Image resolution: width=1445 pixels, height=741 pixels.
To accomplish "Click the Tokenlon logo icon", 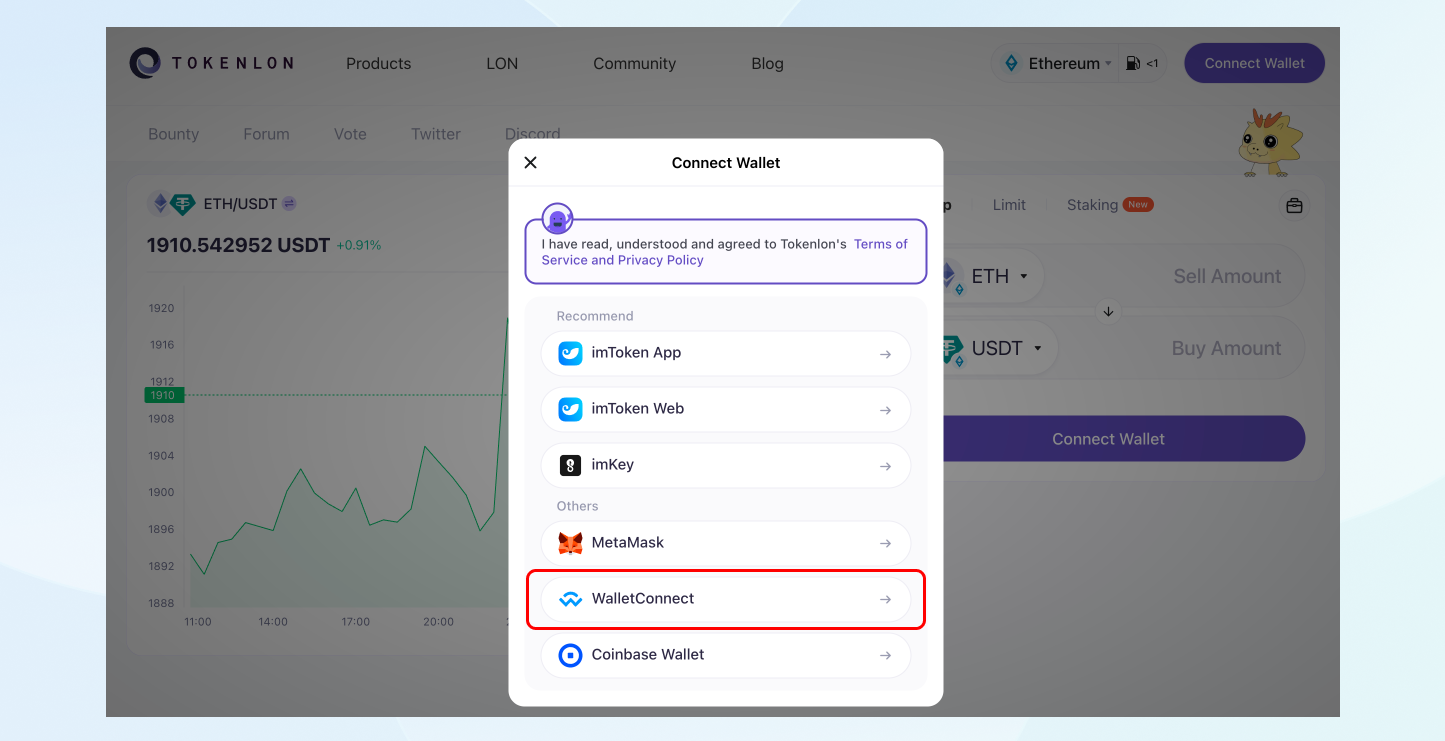I will pos(145,63).
